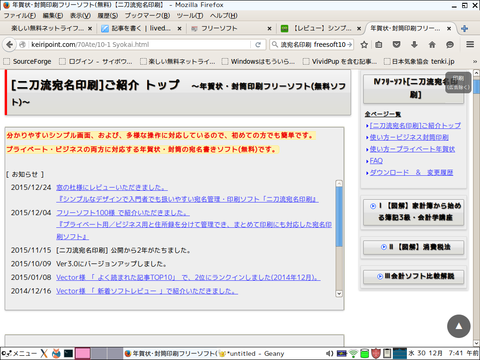Open the chat bubble toolbar icon
This screenshot has height=360, width=480.
coord(450,44)
